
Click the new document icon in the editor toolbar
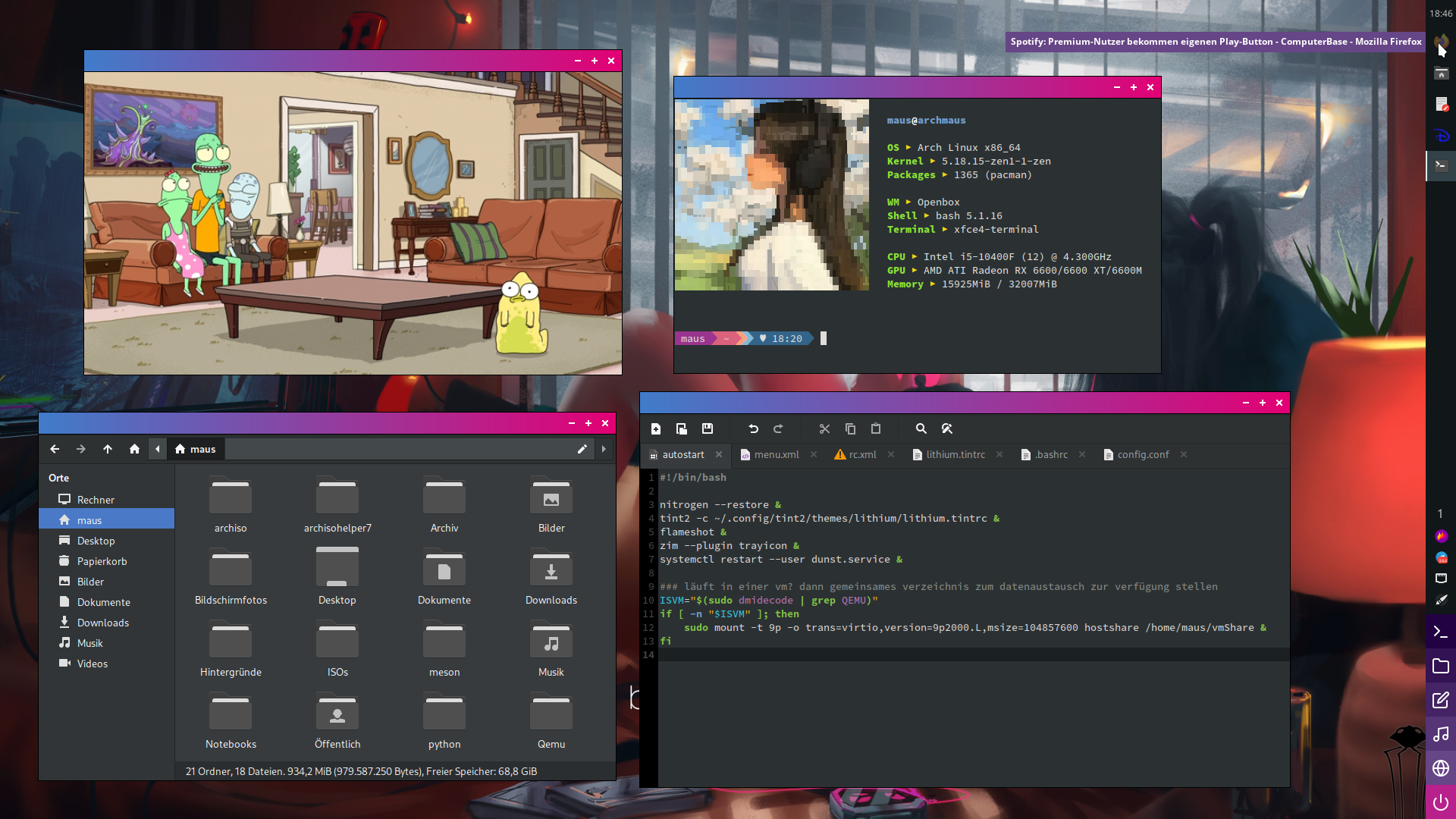point(656,429)
